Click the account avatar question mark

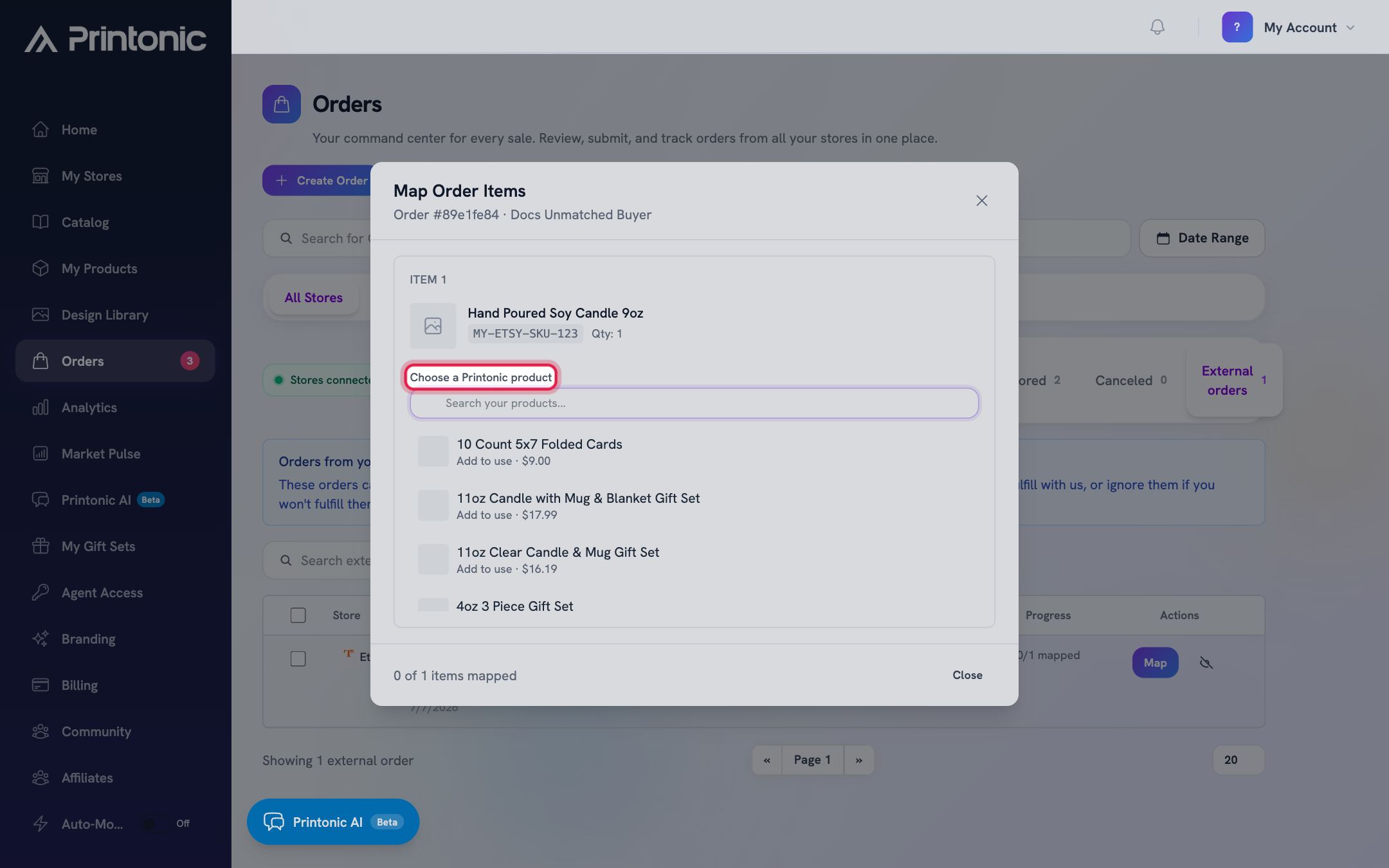click(1237, 27)
